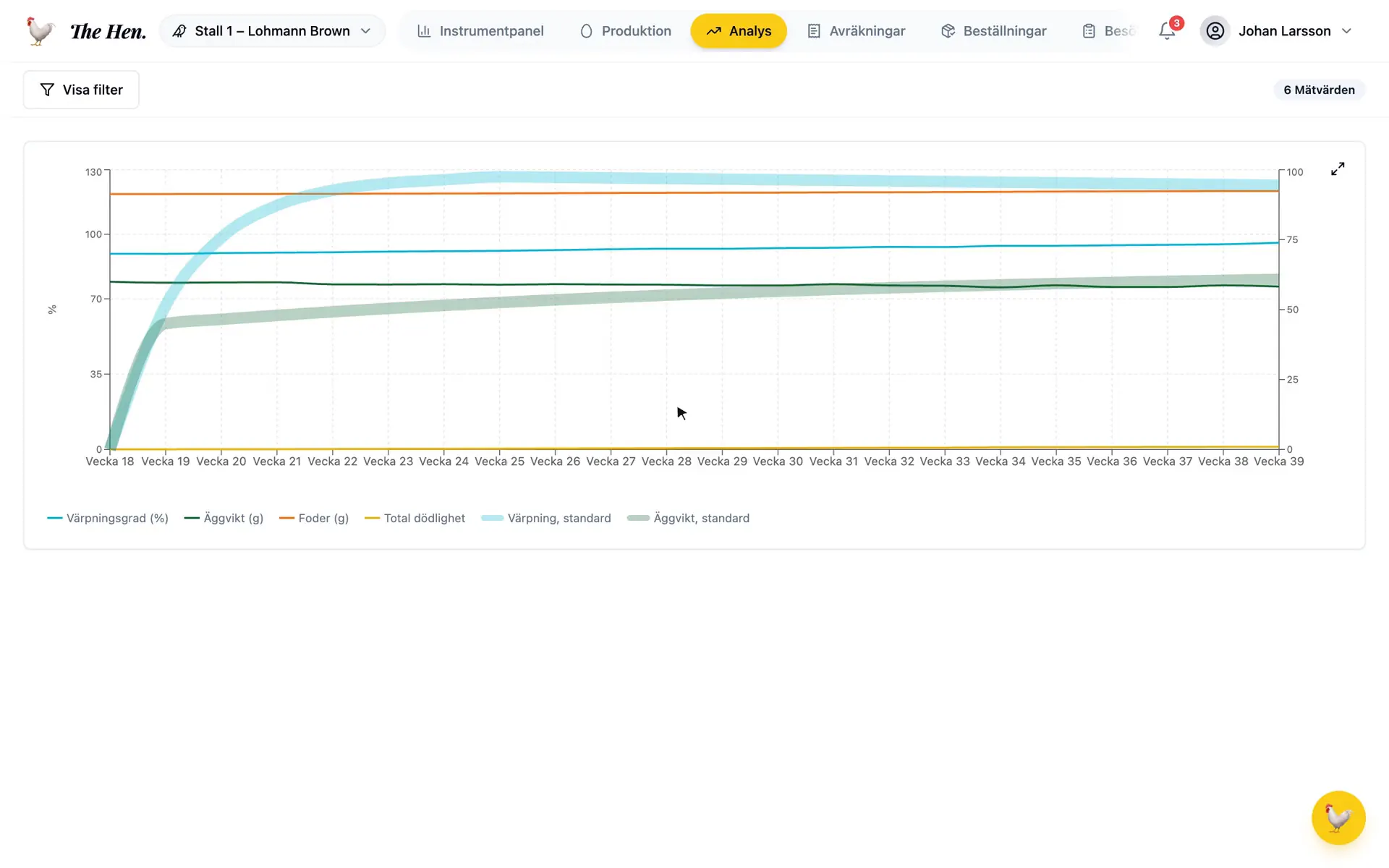Switch to the Instrumentpanel tab
1389x868 pixels.
pos(481,31)
